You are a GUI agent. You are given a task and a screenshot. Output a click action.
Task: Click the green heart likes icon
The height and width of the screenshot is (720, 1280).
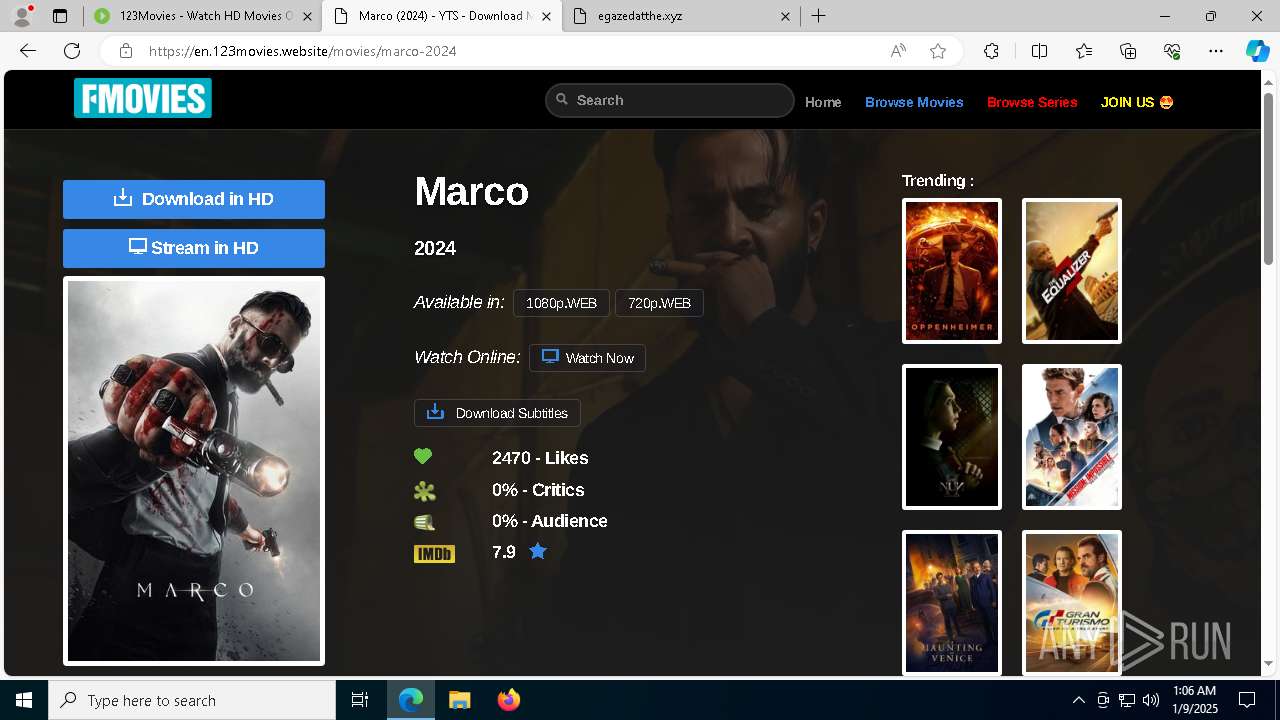[x=423, y=456]
